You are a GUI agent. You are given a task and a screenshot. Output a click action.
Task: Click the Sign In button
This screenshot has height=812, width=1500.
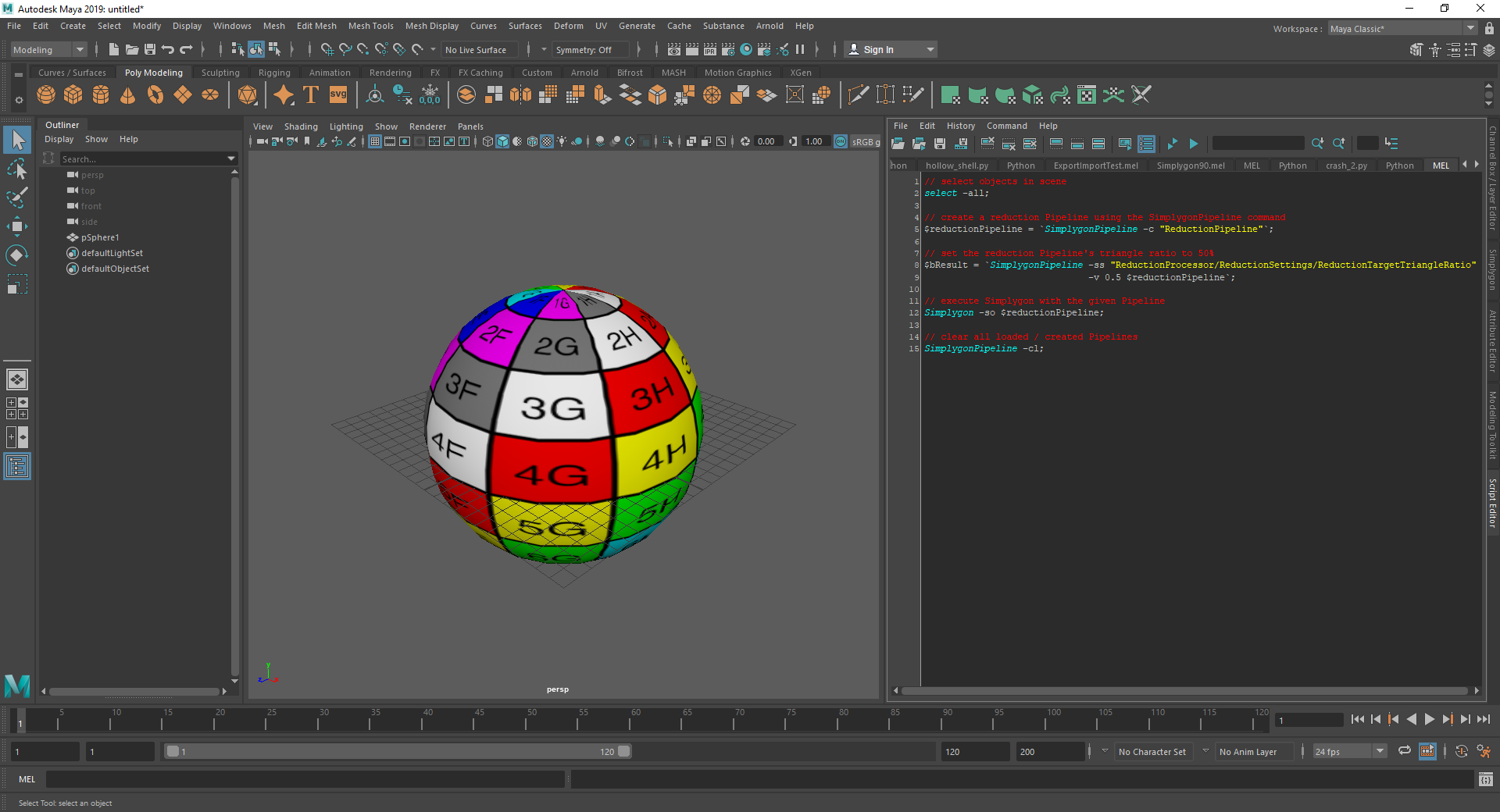point(878,50)
